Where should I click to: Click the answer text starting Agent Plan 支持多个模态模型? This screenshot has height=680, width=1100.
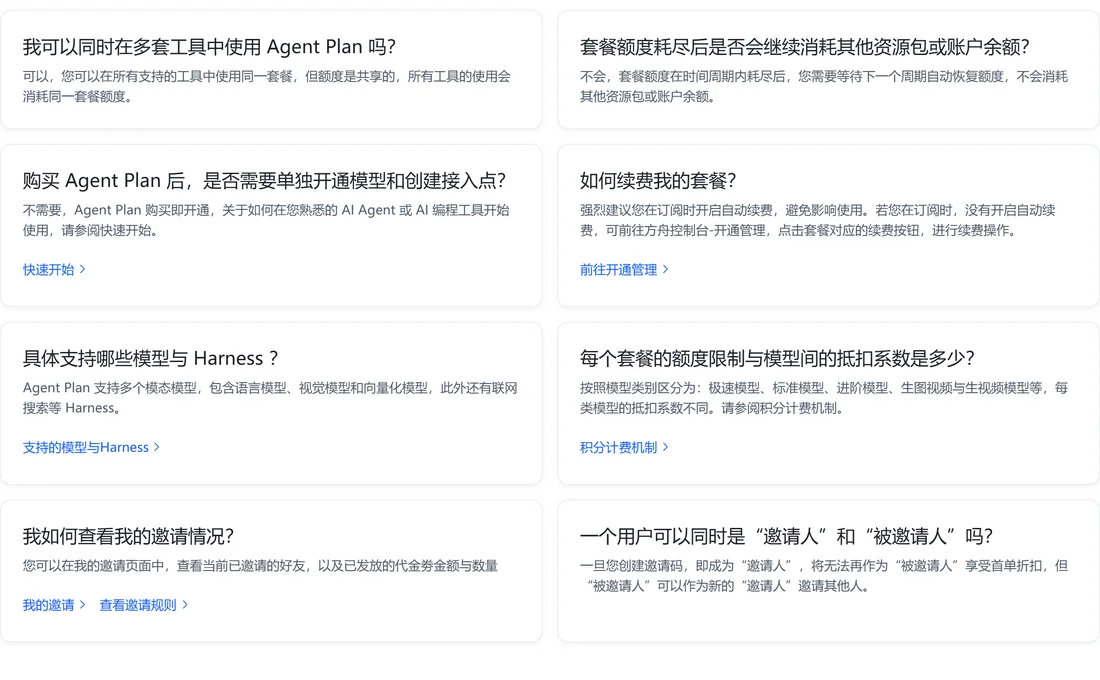coord(270,398)
